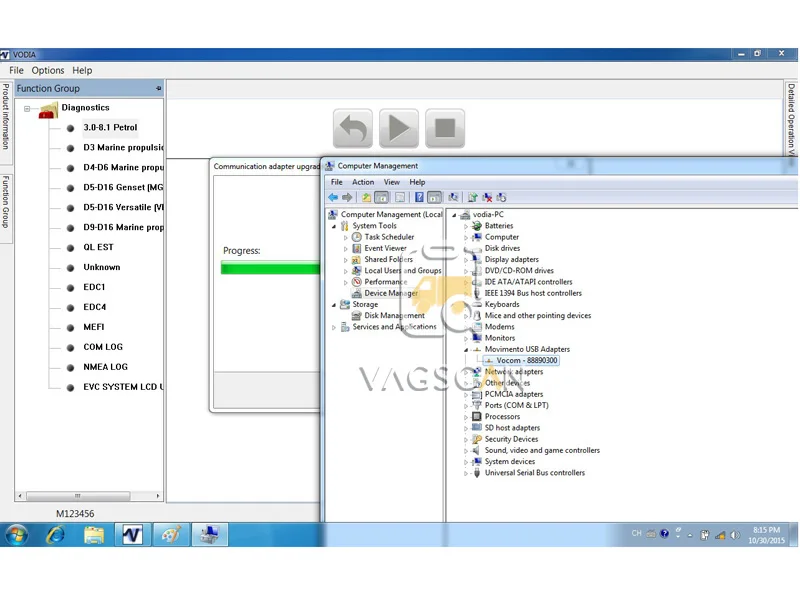Click the VODIA play button
The image size is (800, 600).
[398, 128]
